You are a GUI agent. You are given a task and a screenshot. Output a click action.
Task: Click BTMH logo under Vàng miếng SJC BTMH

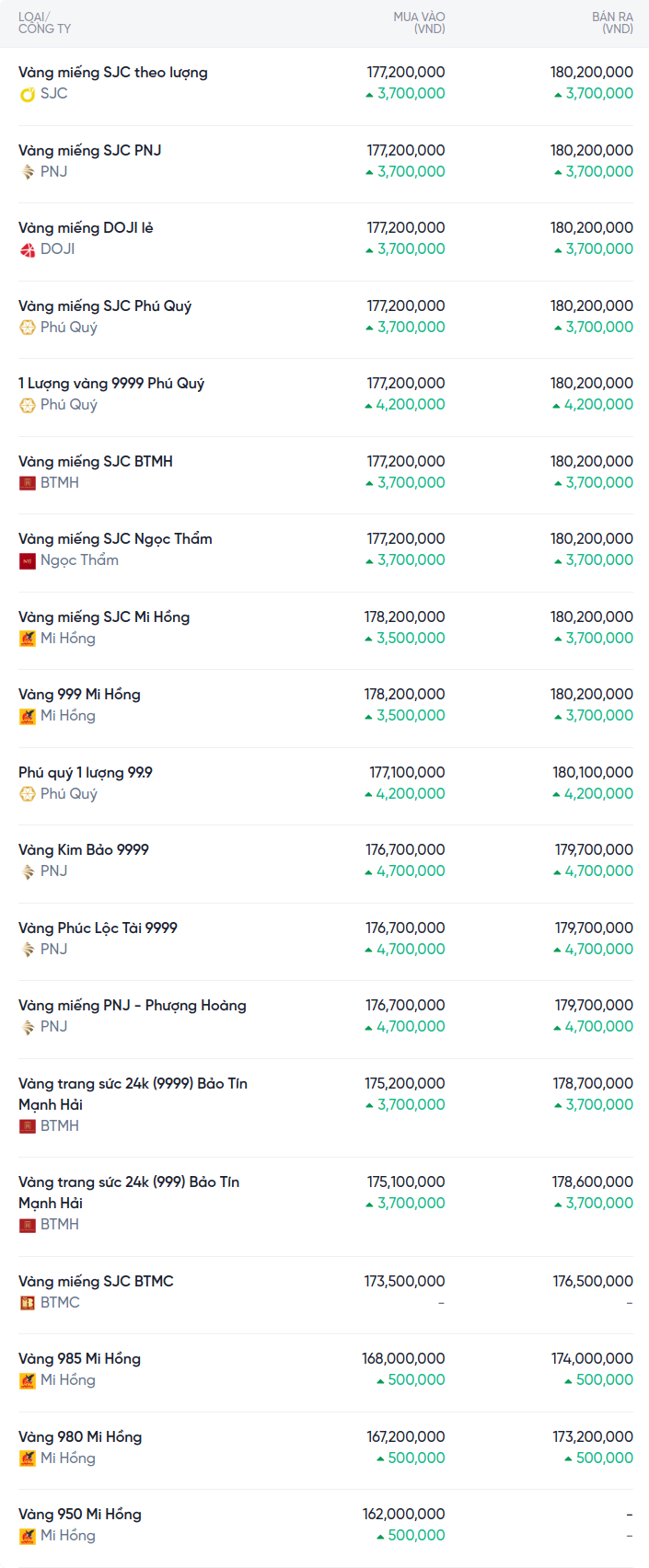pos(28,483)
